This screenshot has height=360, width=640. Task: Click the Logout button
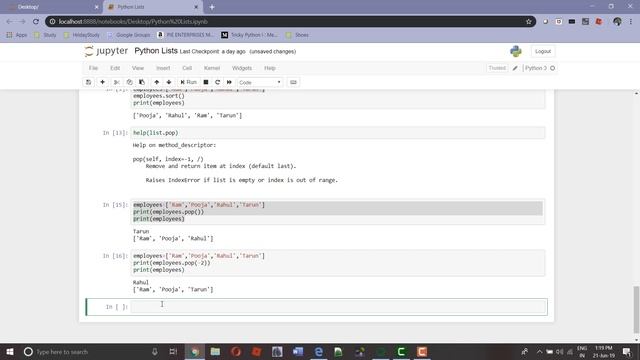click(543, 51)
